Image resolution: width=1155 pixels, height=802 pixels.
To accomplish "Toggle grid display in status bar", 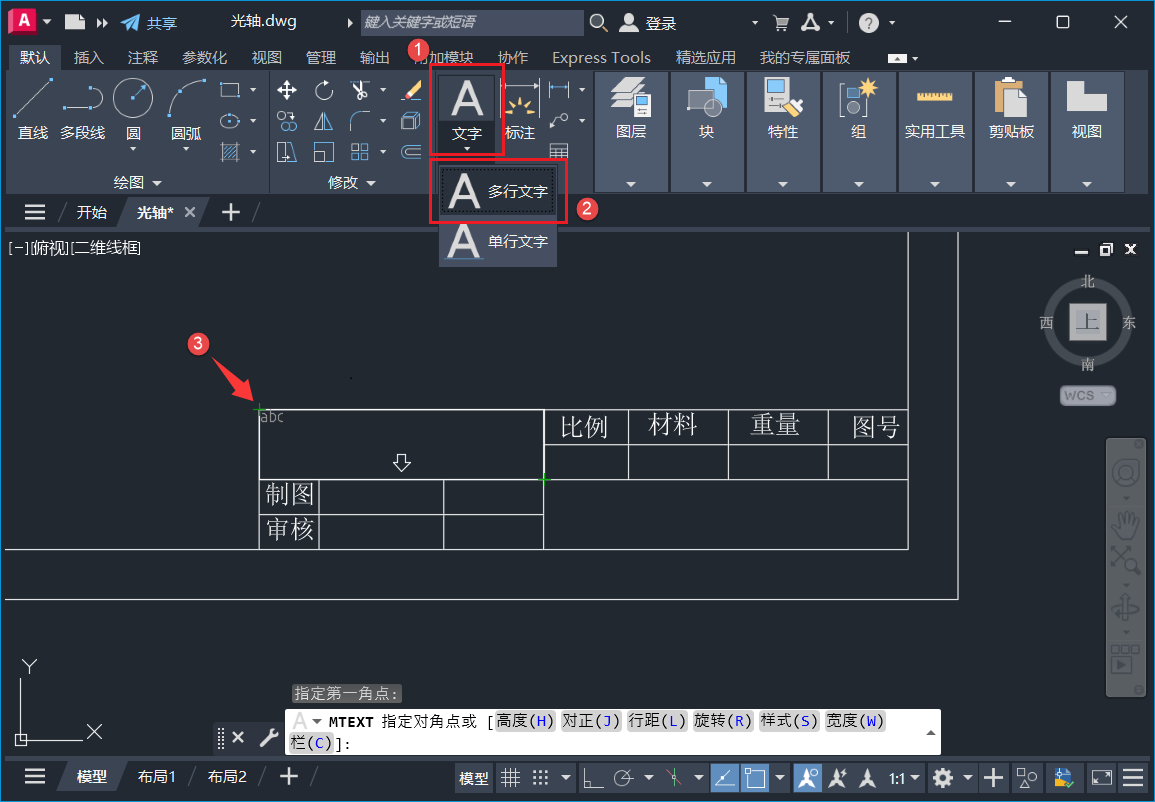I will [x=510, y=777].
